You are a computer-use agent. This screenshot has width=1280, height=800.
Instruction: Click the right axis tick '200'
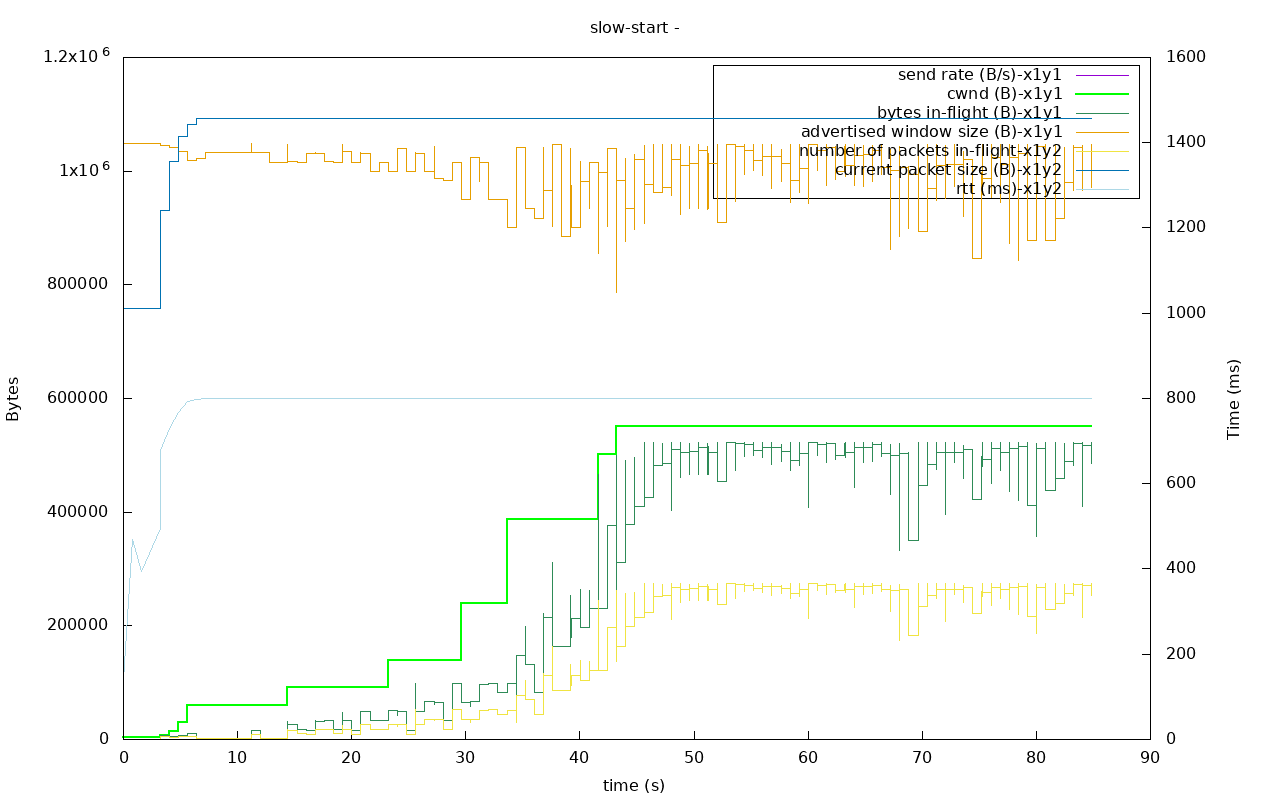pyautogui.click(x=1182, y=654)
